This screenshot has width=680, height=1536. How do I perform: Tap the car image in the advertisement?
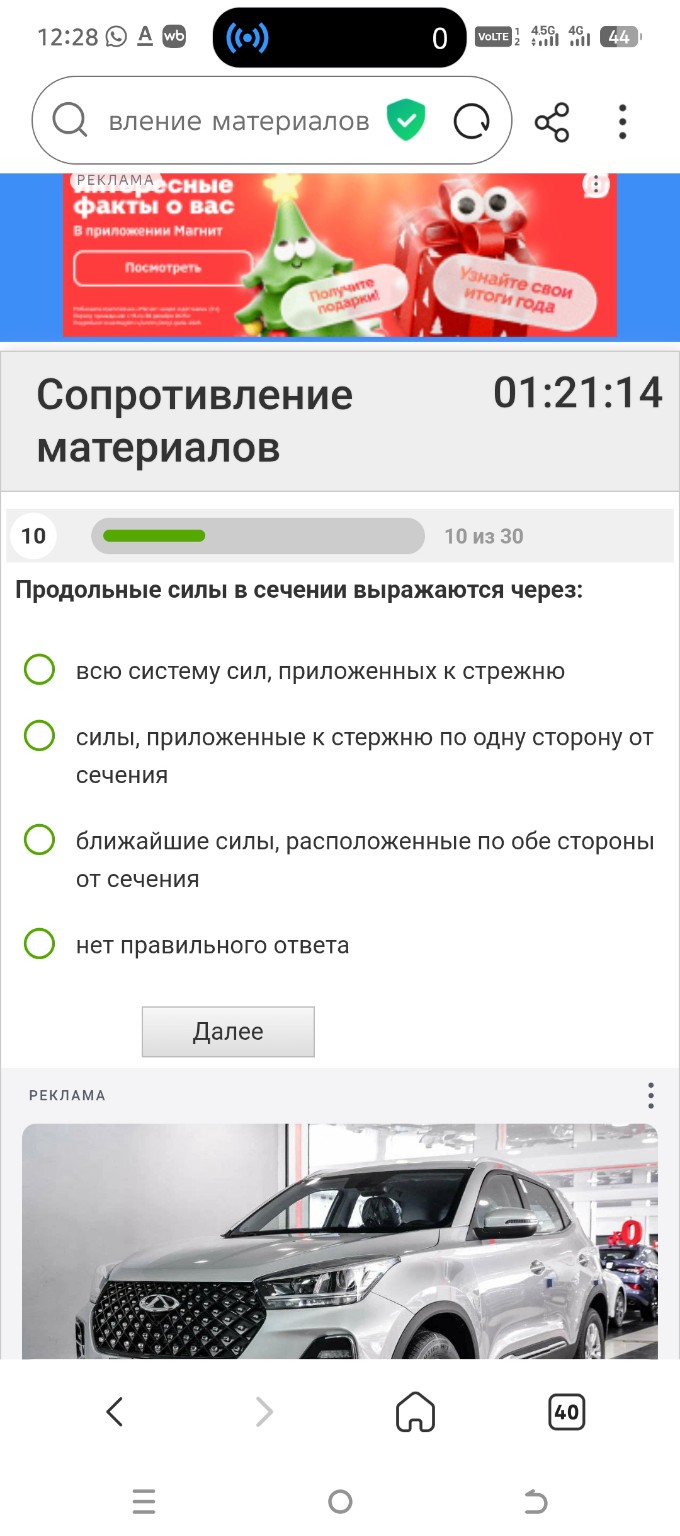pyautogui.click(x=340, y=1240)
